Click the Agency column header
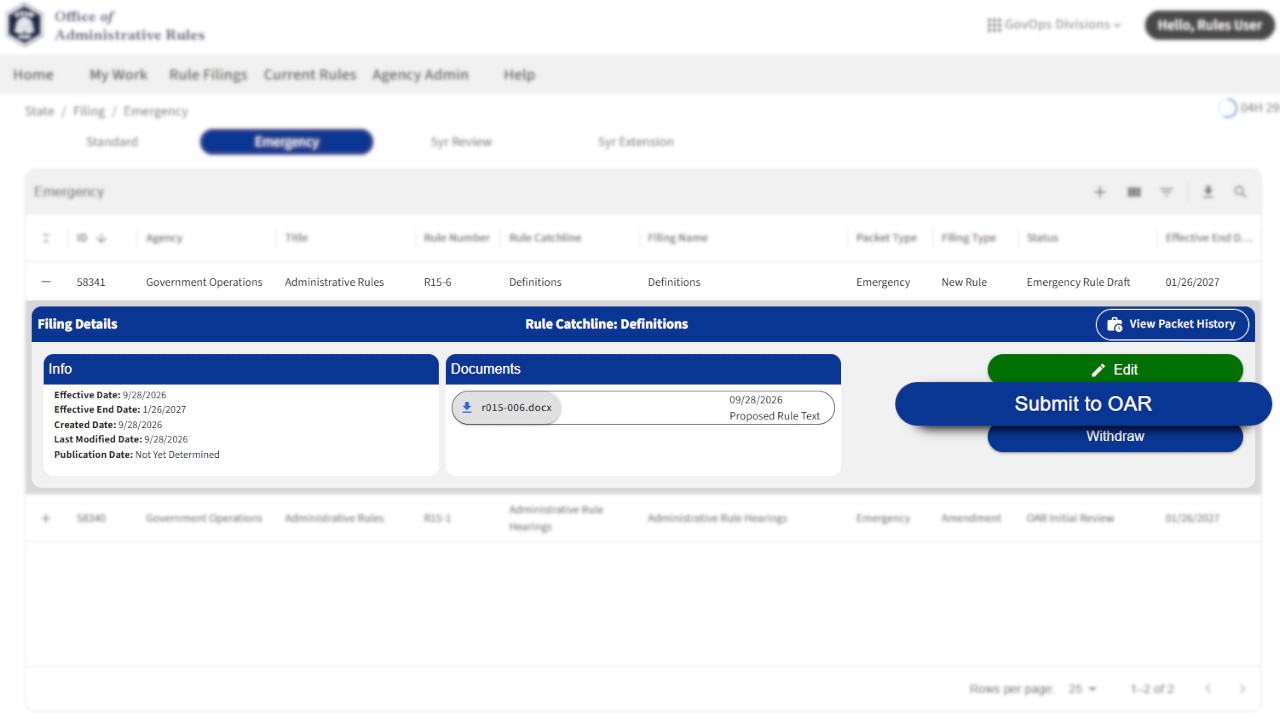 [x=164, y=238]
